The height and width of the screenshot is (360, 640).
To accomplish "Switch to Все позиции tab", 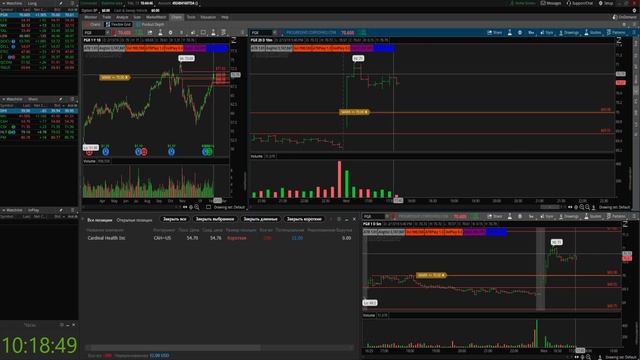I will click(100, 220).
